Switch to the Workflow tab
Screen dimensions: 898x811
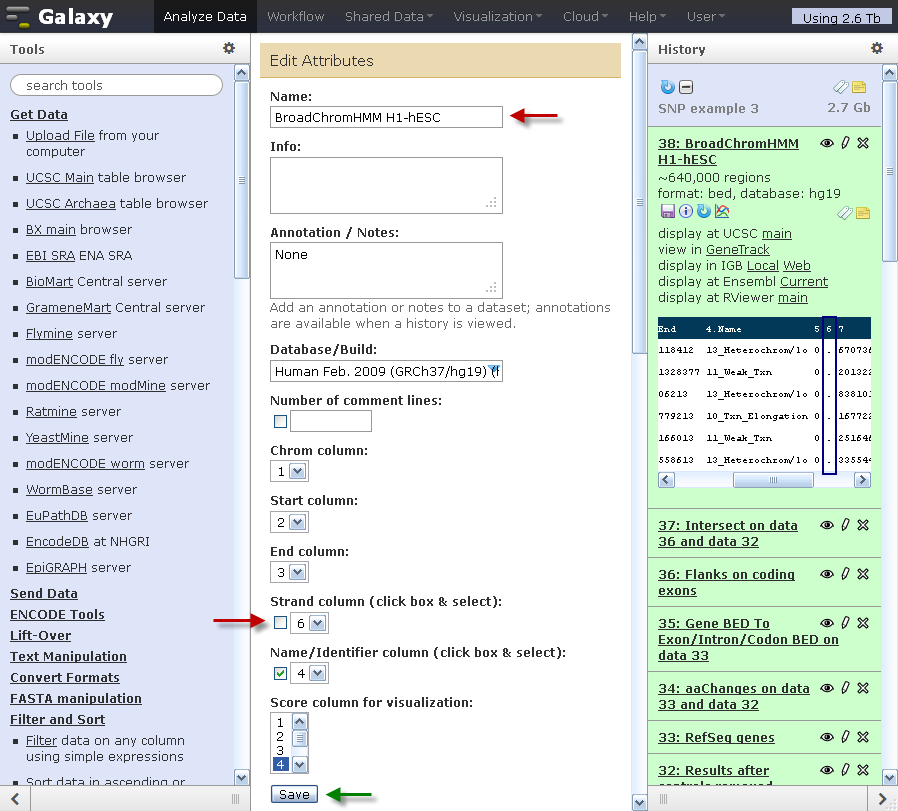click(296, 17)
